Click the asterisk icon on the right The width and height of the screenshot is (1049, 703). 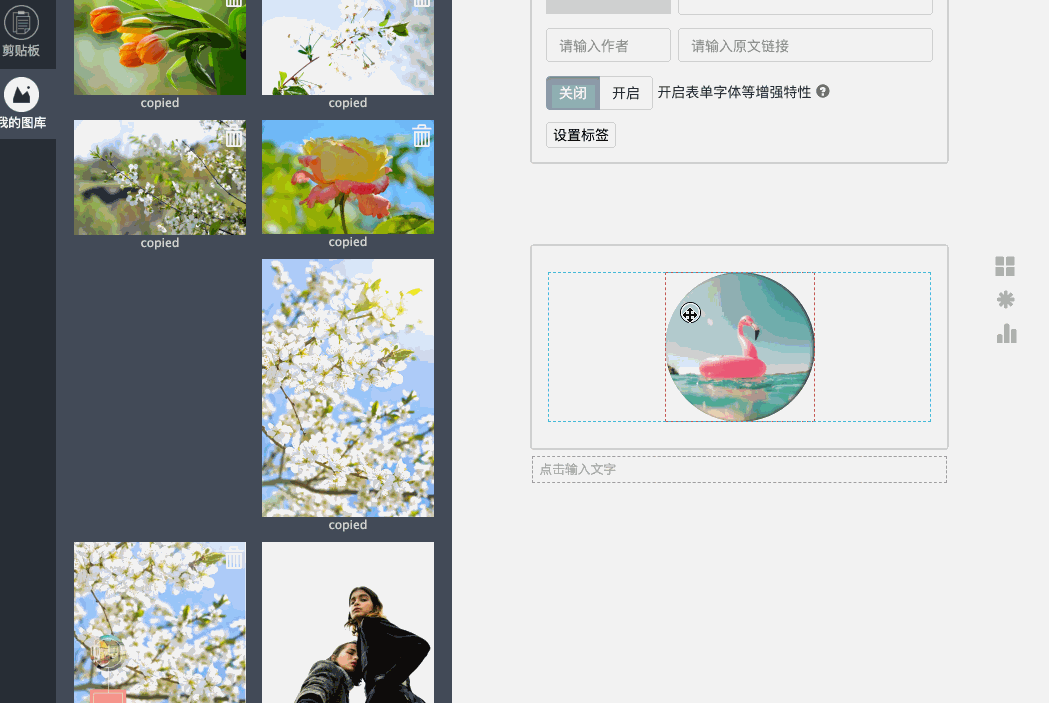point(1005,300)
